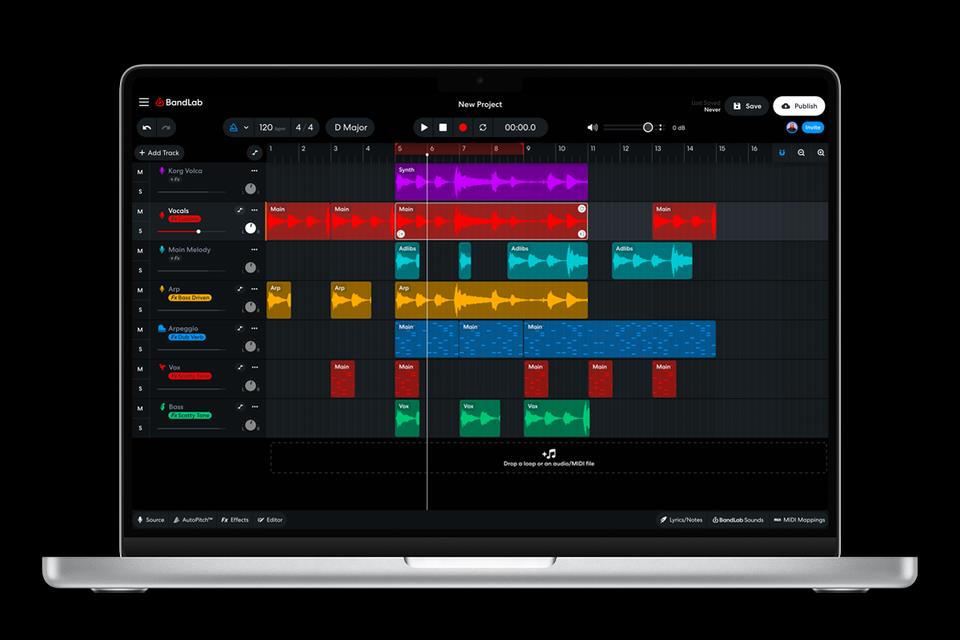Toggle the loop cycle icon
Image resolution: width=960 pixels, height=640 pixels.
(483, 128)
